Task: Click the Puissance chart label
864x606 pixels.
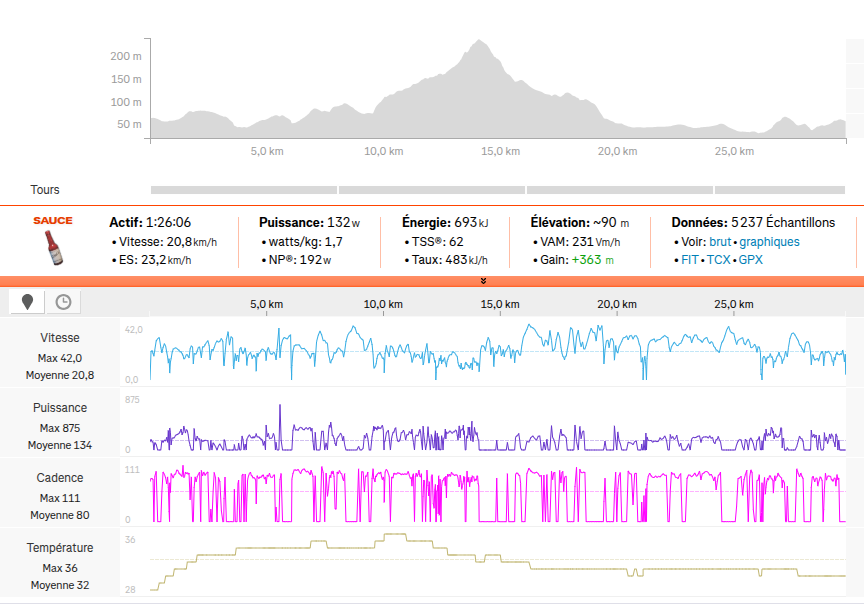Action: pyautogui.click(x=60, y=408)
